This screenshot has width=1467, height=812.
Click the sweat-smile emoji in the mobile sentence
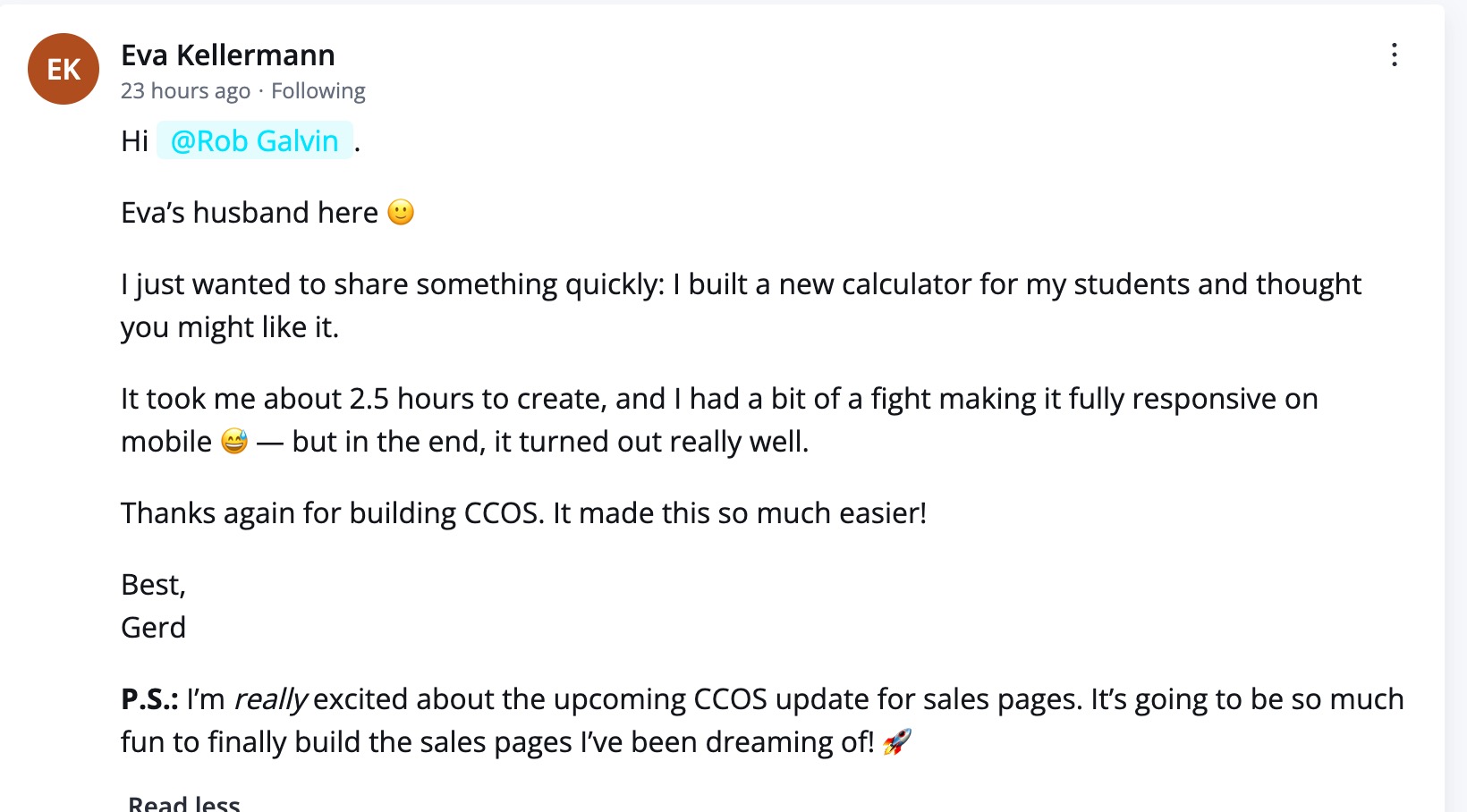[x=233, y=441]
